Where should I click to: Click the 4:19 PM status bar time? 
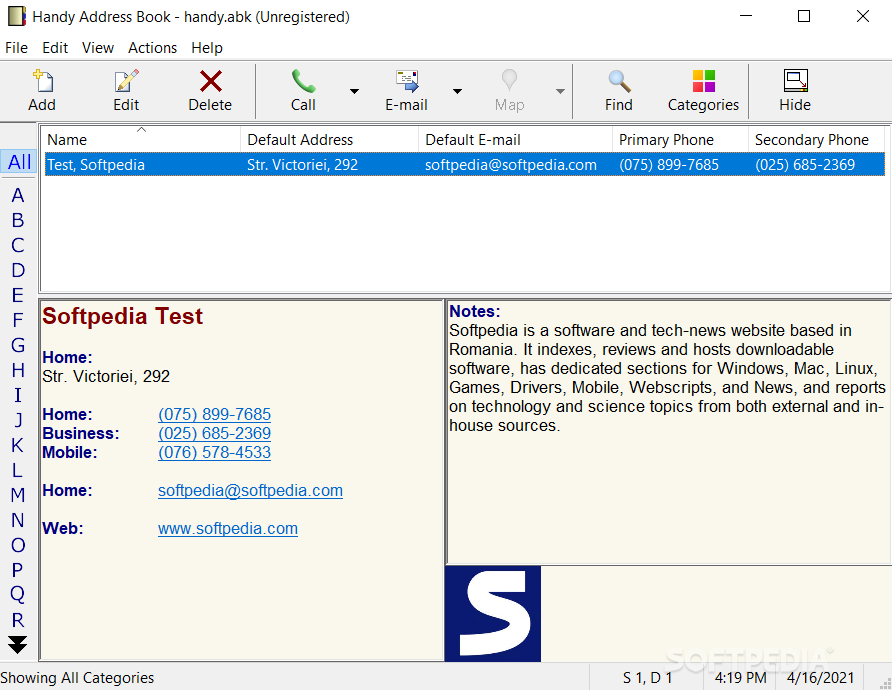click(741, 678)
